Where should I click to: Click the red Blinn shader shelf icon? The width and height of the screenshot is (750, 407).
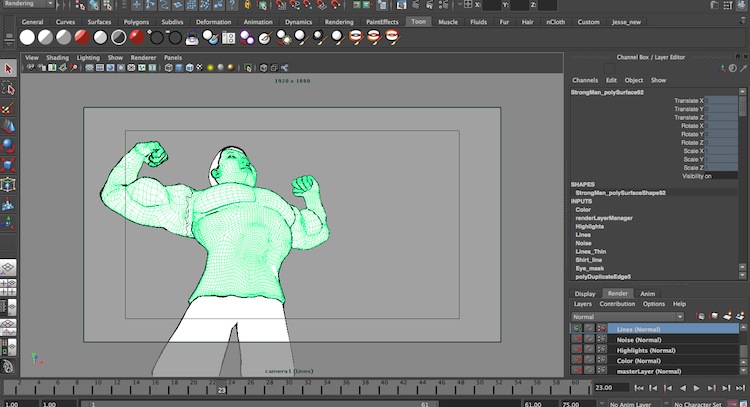coord(136,37)
